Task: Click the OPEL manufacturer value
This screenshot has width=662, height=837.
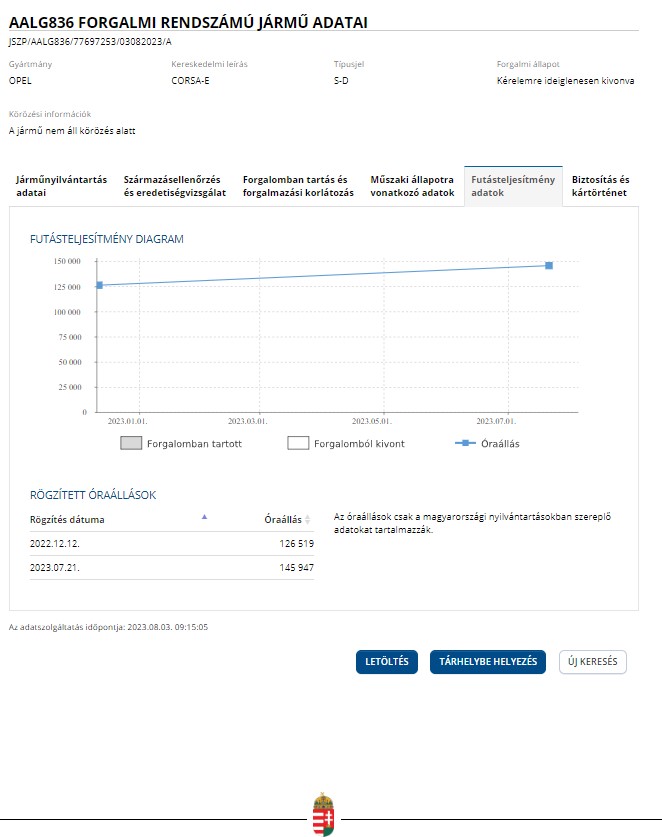Action: coord(20,81)
